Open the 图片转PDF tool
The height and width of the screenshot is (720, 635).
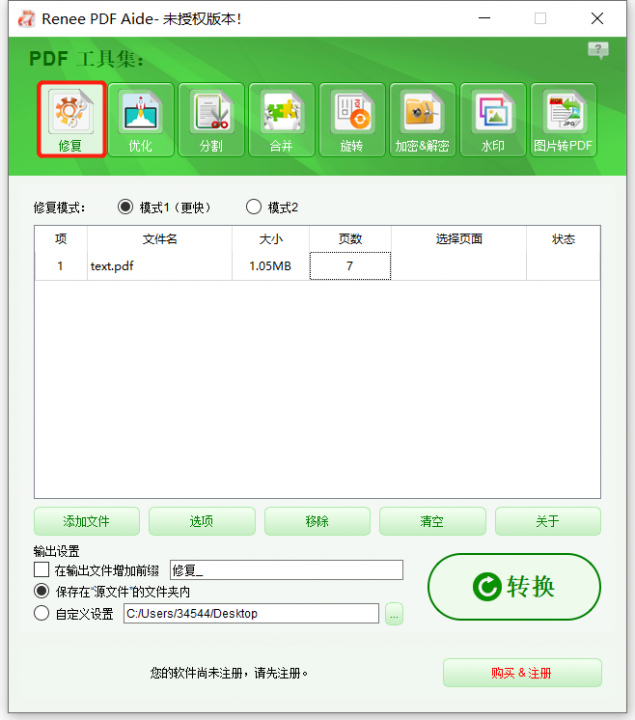(x=563, y=119)
